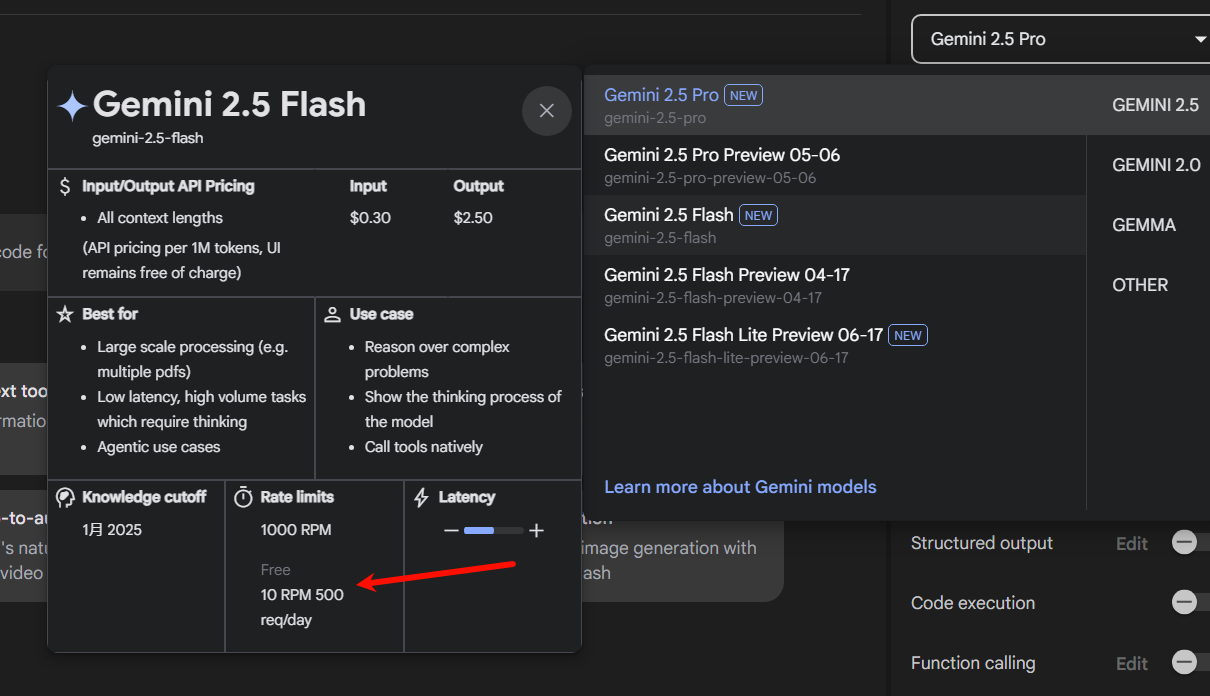Click the NEW badge beside Flash Lite Preview 06-17
Screen dimensions: 1210x696
(x=908, y=335)
